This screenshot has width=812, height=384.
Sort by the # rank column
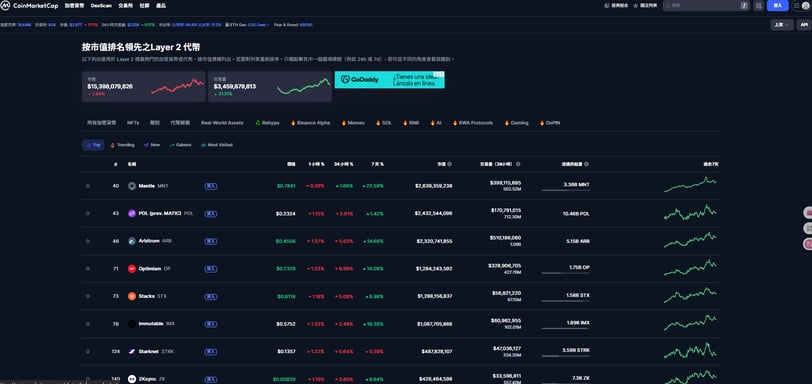tap(116, 164)
